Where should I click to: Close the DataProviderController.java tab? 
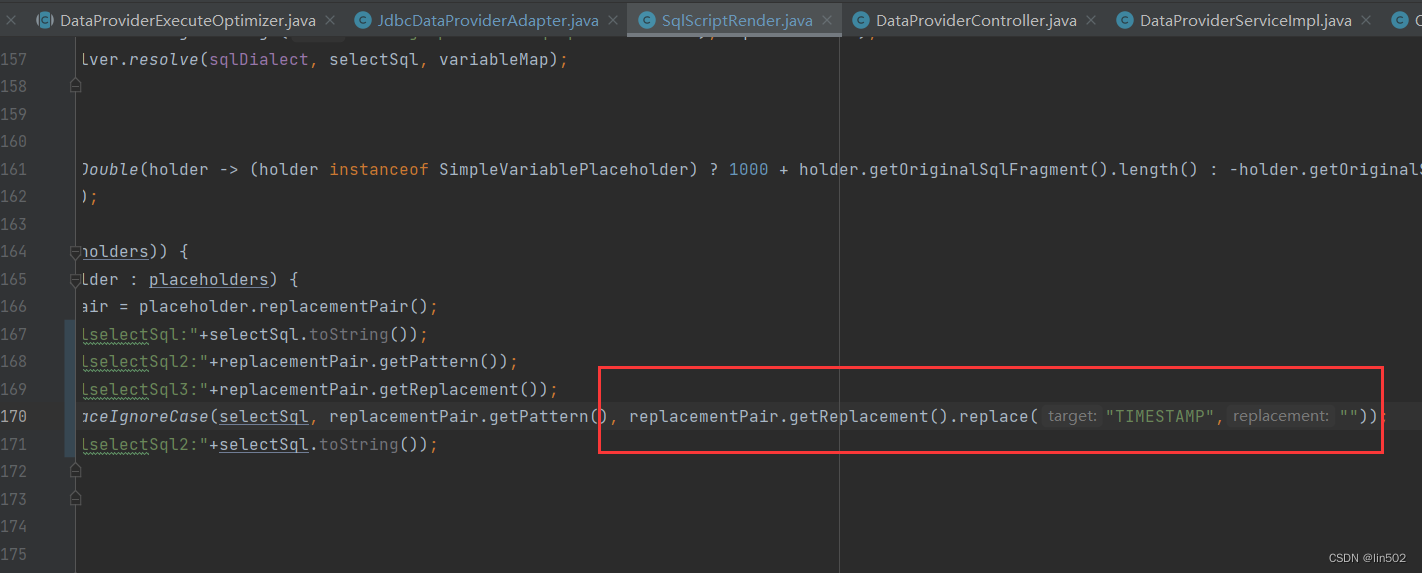(x=1092, y=21)
